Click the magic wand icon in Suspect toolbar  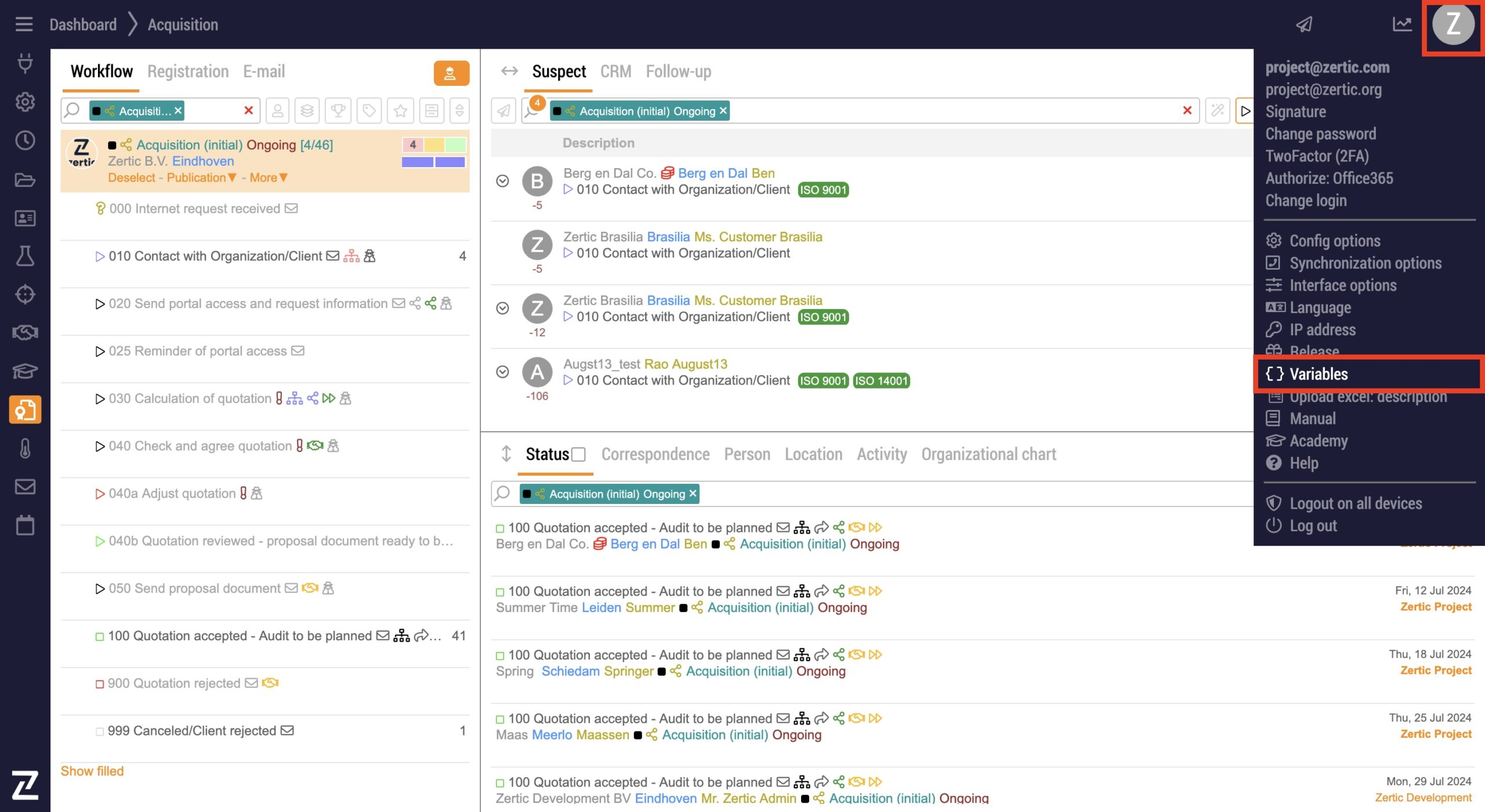tap(1217, 110)
